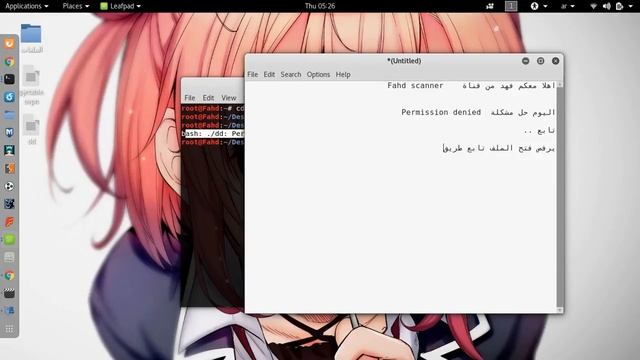Click the screen recorder camera icon in top bar
The width and height of the screenshot is (640, 360).
[x=490, y=6]
